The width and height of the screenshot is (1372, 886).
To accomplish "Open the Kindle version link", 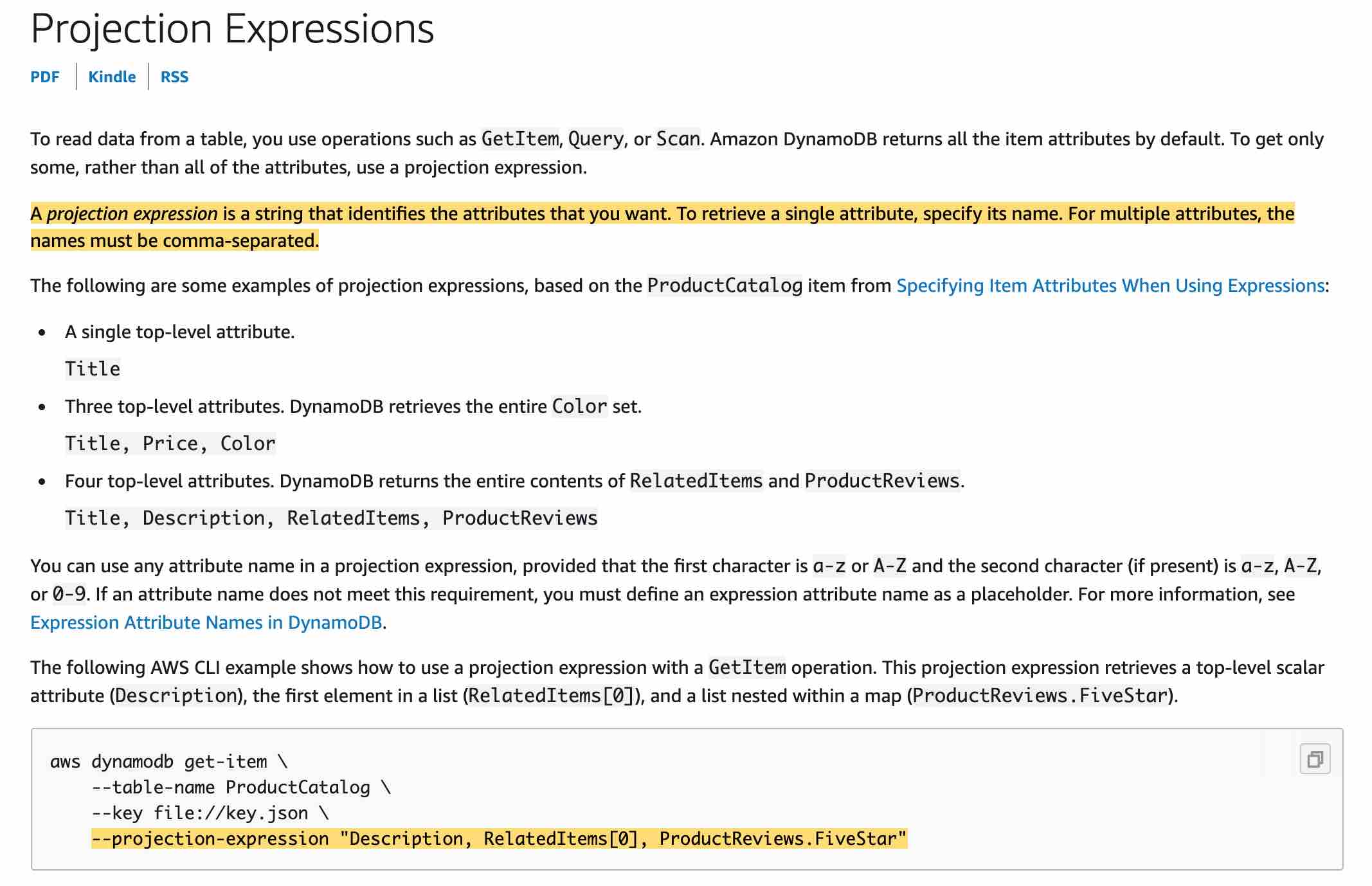I will click(112, 77).
